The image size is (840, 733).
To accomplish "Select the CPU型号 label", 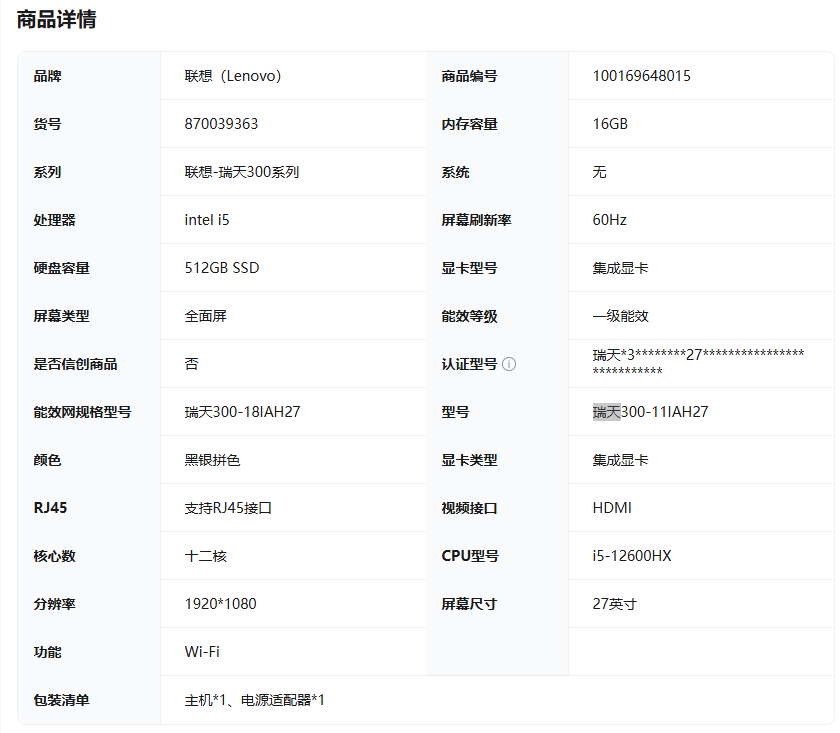I will 470,556.
